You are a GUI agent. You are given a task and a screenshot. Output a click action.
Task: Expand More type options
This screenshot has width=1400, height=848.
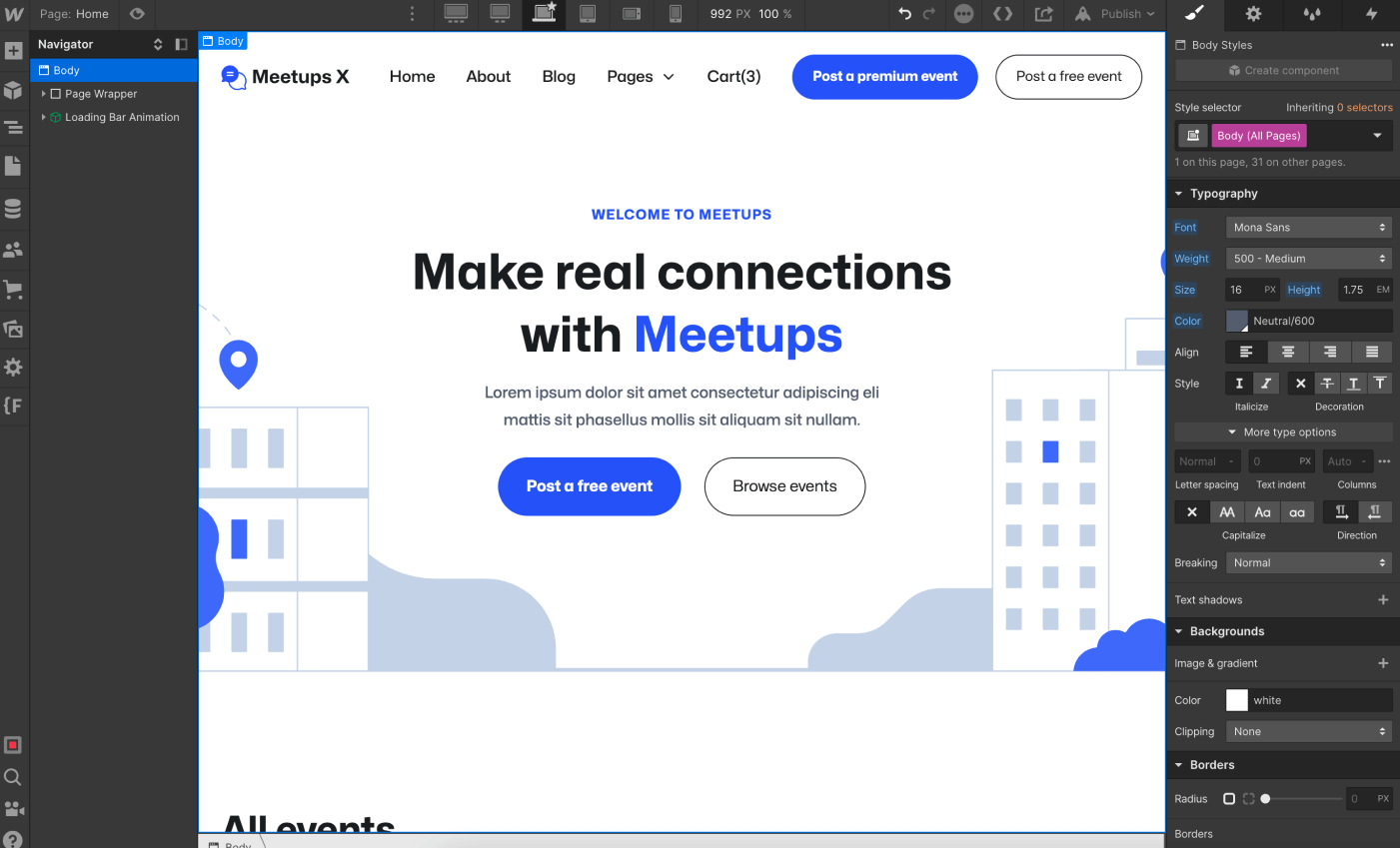pyautogui.click(x=1282, y=431)
